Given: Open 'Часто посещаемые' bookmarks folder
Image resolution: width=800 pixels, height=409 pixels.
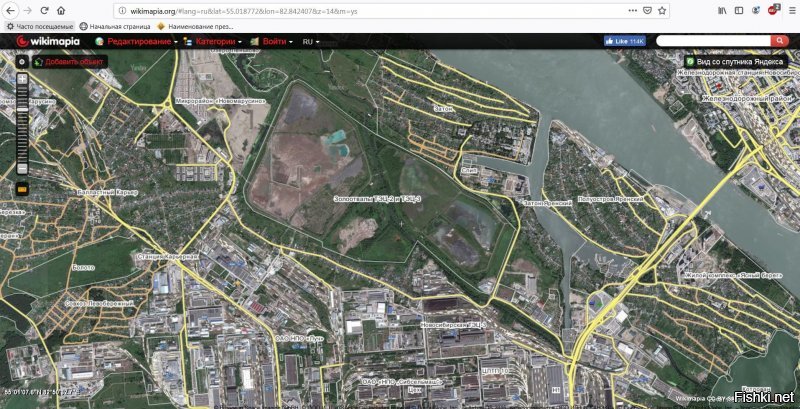Looking at the screenshot, I should (x=40, y=26).
